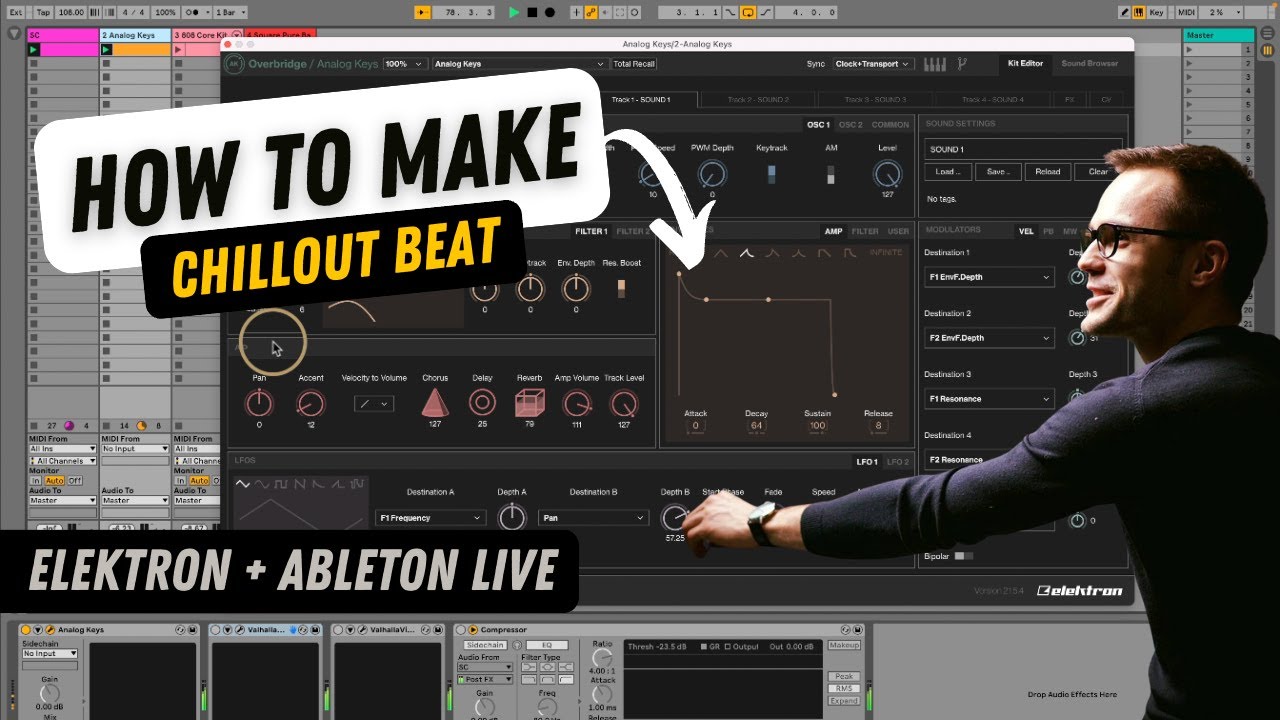Select the last square-shaped envelope icon
The image size is (1280, 720).
click(851, 254)
